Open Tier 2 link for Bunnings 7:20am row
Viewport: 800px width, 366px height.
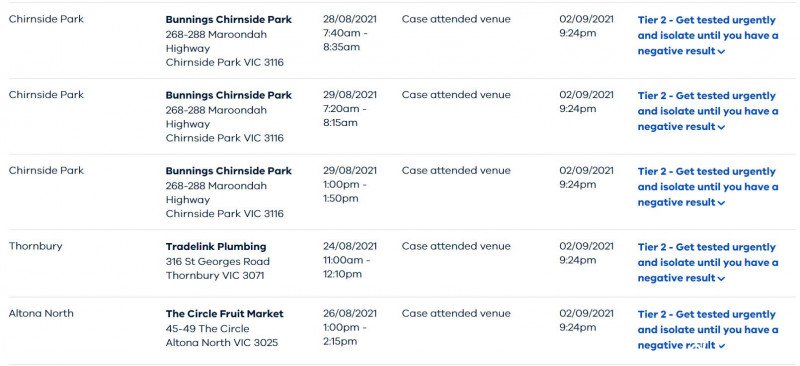pyautogui.click(x=708, y=111)
